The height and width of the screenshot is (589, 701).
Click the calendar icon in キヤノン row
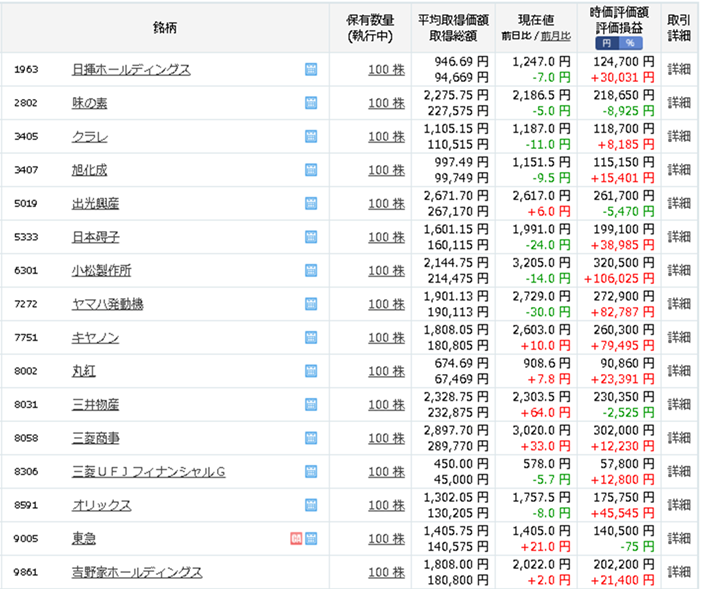pos(311,338)
